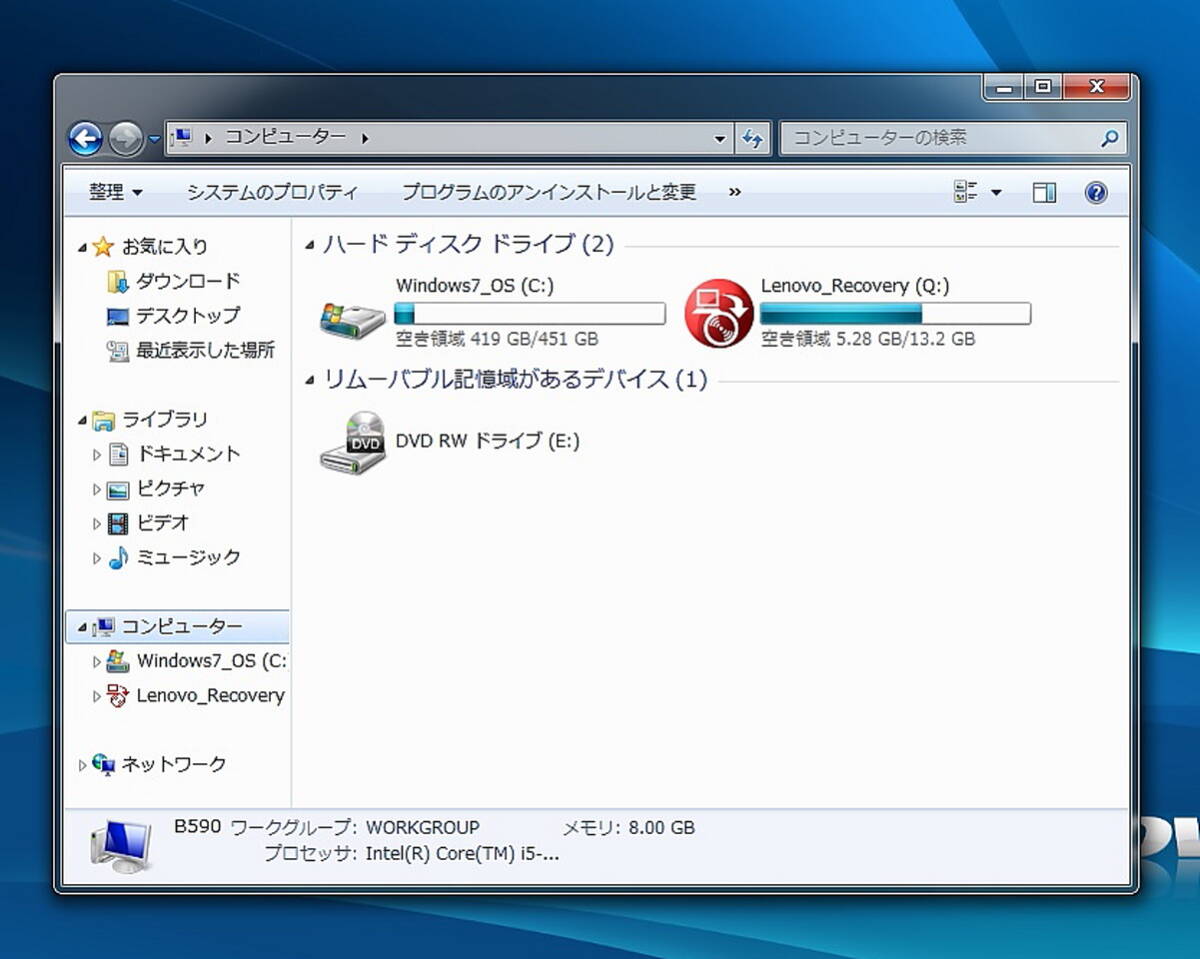Open デスクトップ in the favorites list
1200x959 pixels.
188,315
